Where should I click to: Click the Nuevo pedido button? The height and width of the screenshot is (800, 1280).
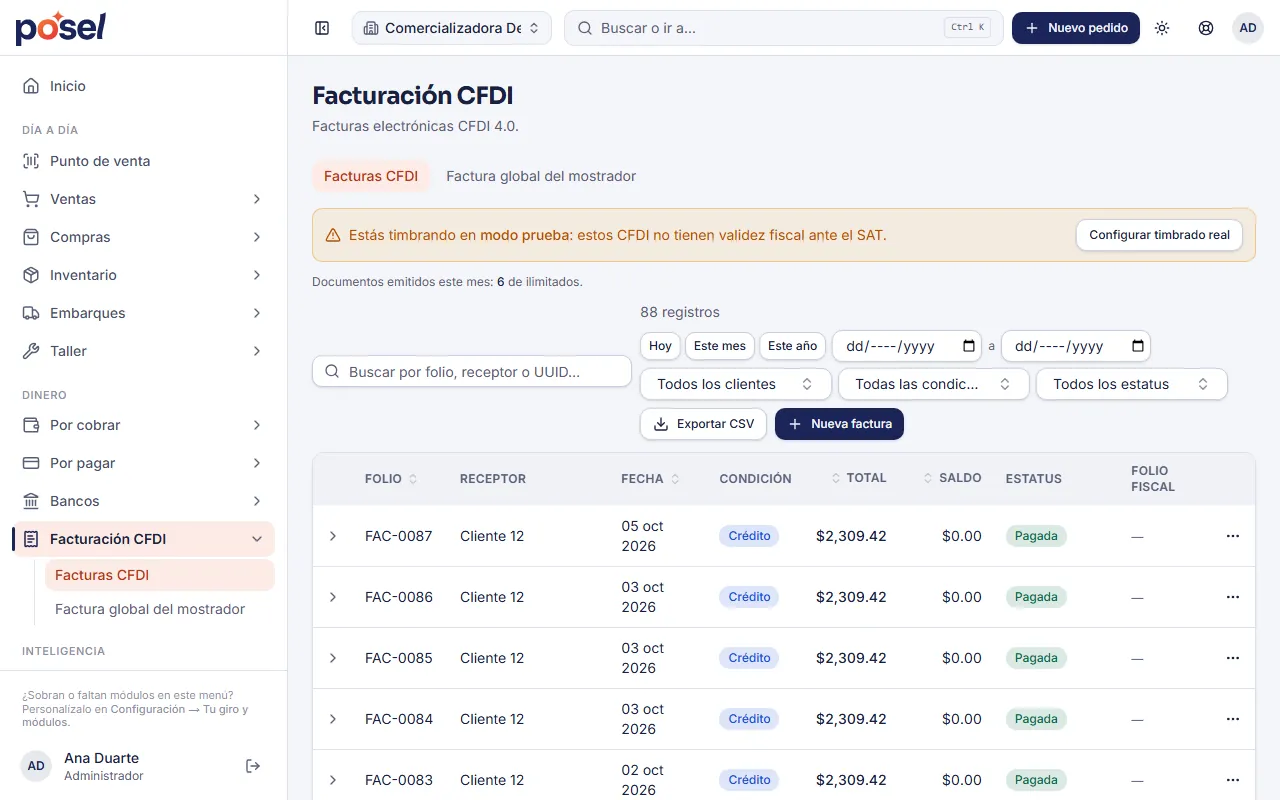1076,28
